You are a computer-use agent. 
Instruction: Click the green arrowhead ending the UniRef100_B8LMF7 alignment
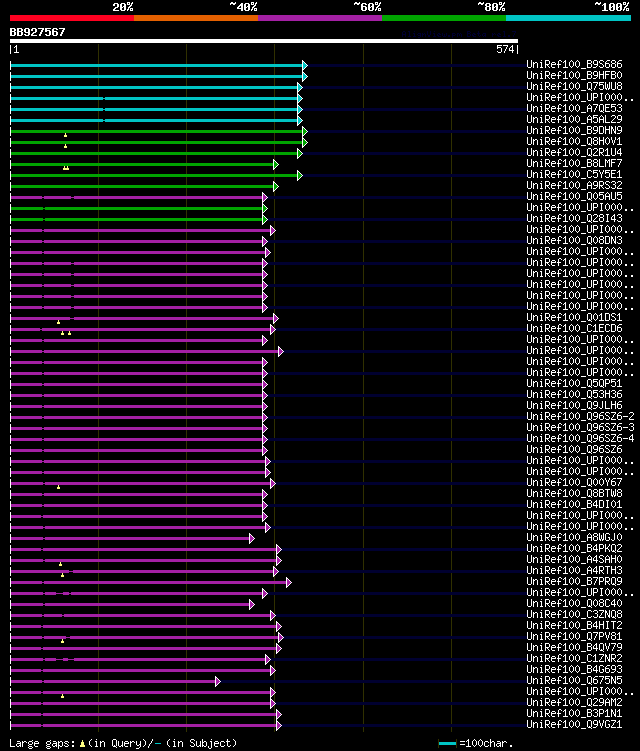pyautogui.click(x=276, y=164)
